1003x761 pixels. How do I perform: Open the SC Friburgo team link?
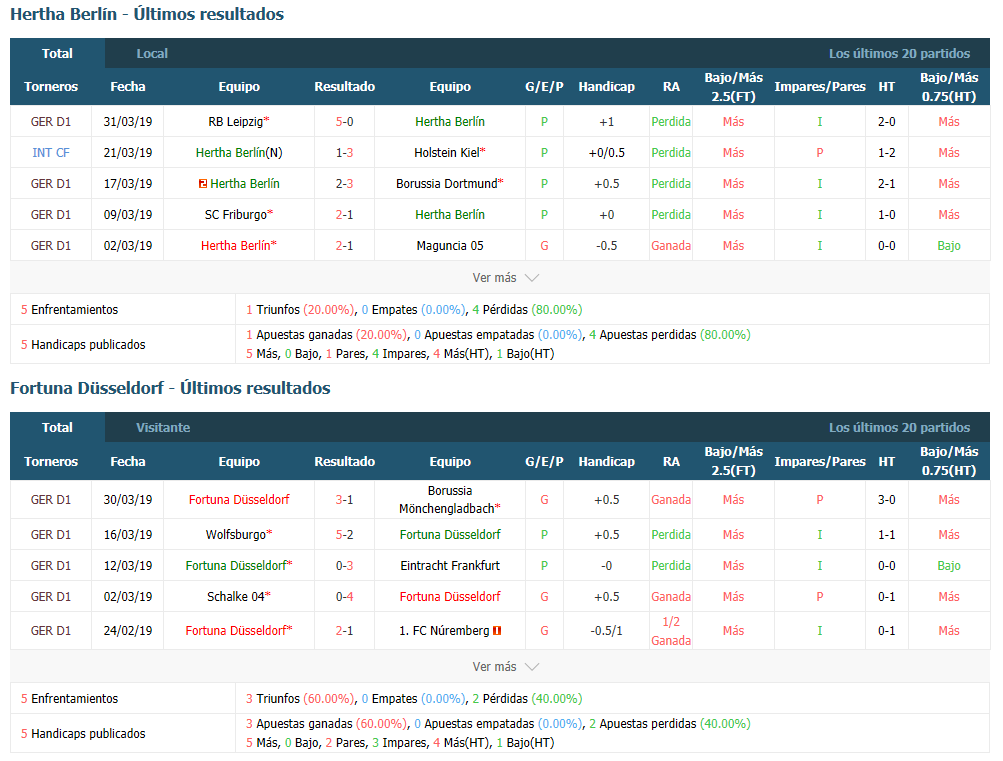pyautogui.click(x=235, y=215)
